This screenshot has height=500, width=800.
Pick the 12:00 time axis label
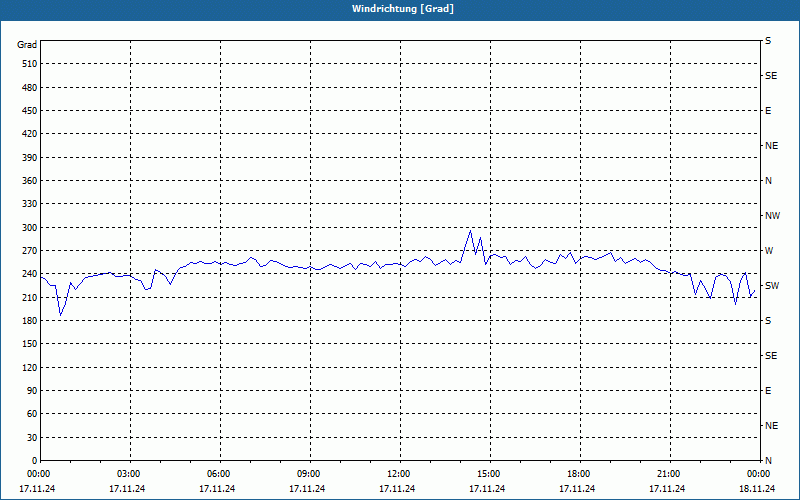pyautogui.click(x=400, y=474)
